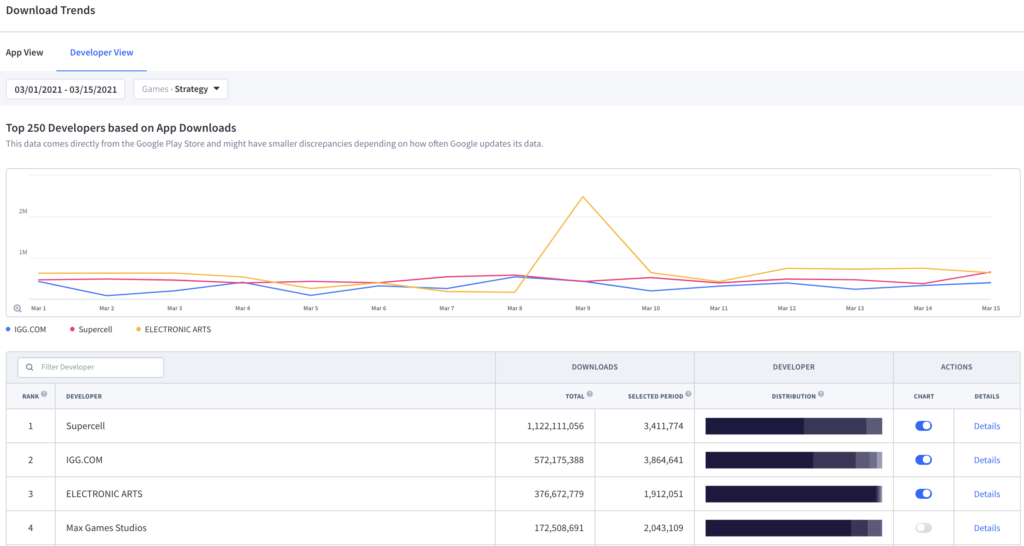Open the Selected Period help icon
Screen dimensions: 1024x546
pyautogui.click(x=688, y=394)
